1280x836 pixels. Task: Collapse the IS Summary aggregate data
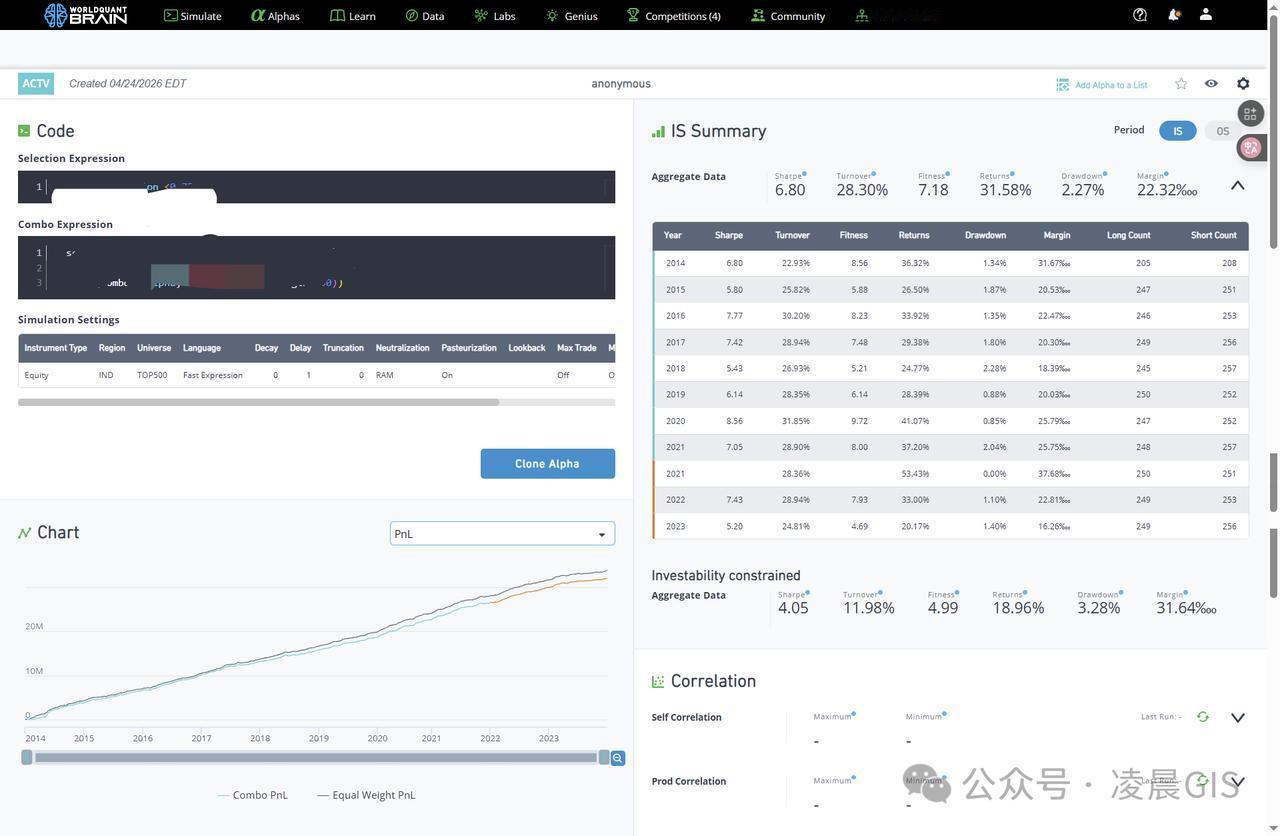1237,186
